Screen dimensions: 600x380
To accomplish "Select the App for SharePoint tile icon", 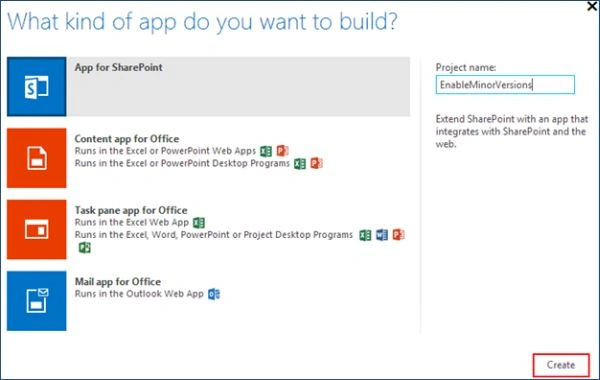I will (x=36, y=86).
